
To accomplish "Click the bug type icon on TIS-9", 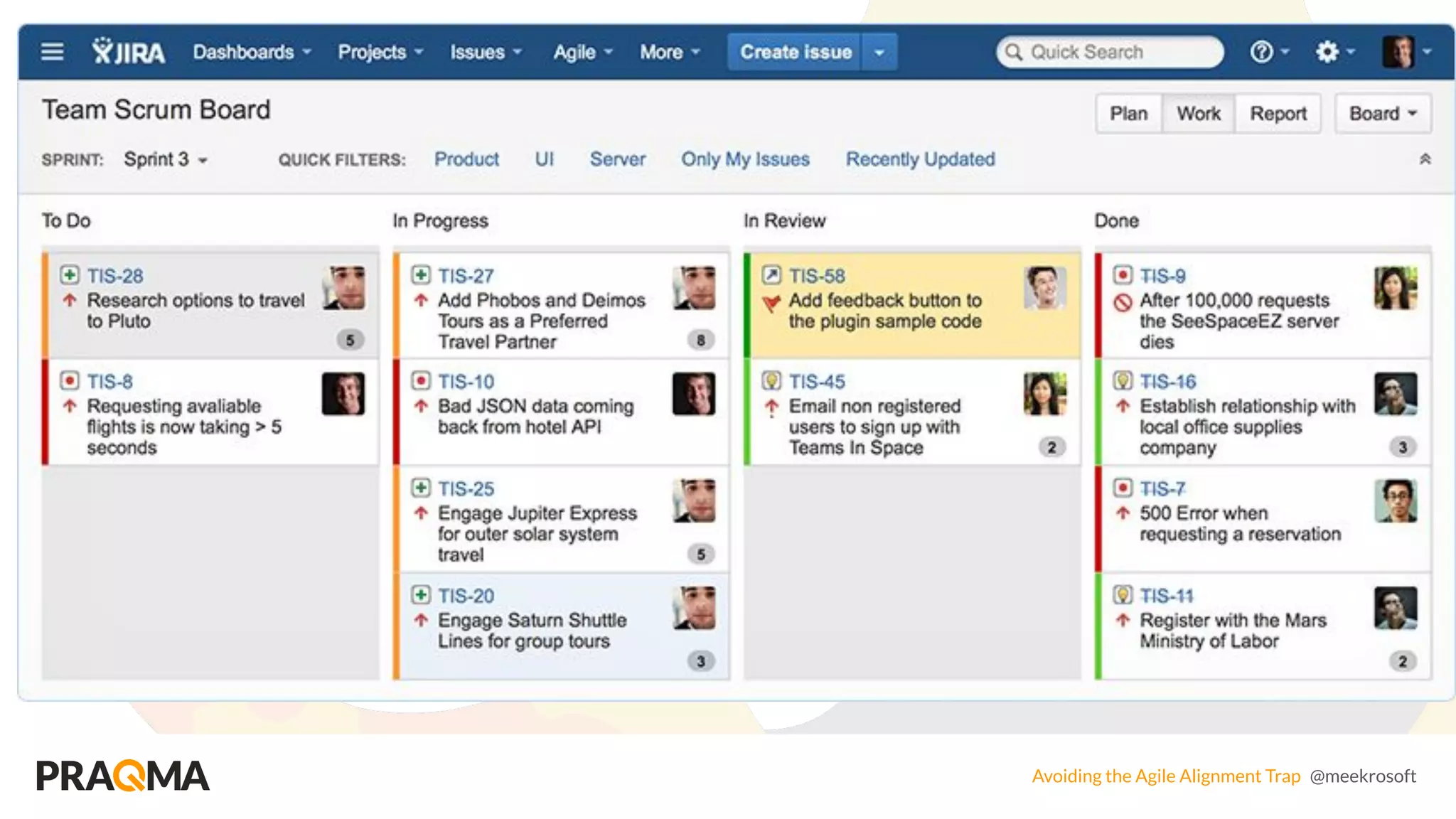I will coord(1123,274).
